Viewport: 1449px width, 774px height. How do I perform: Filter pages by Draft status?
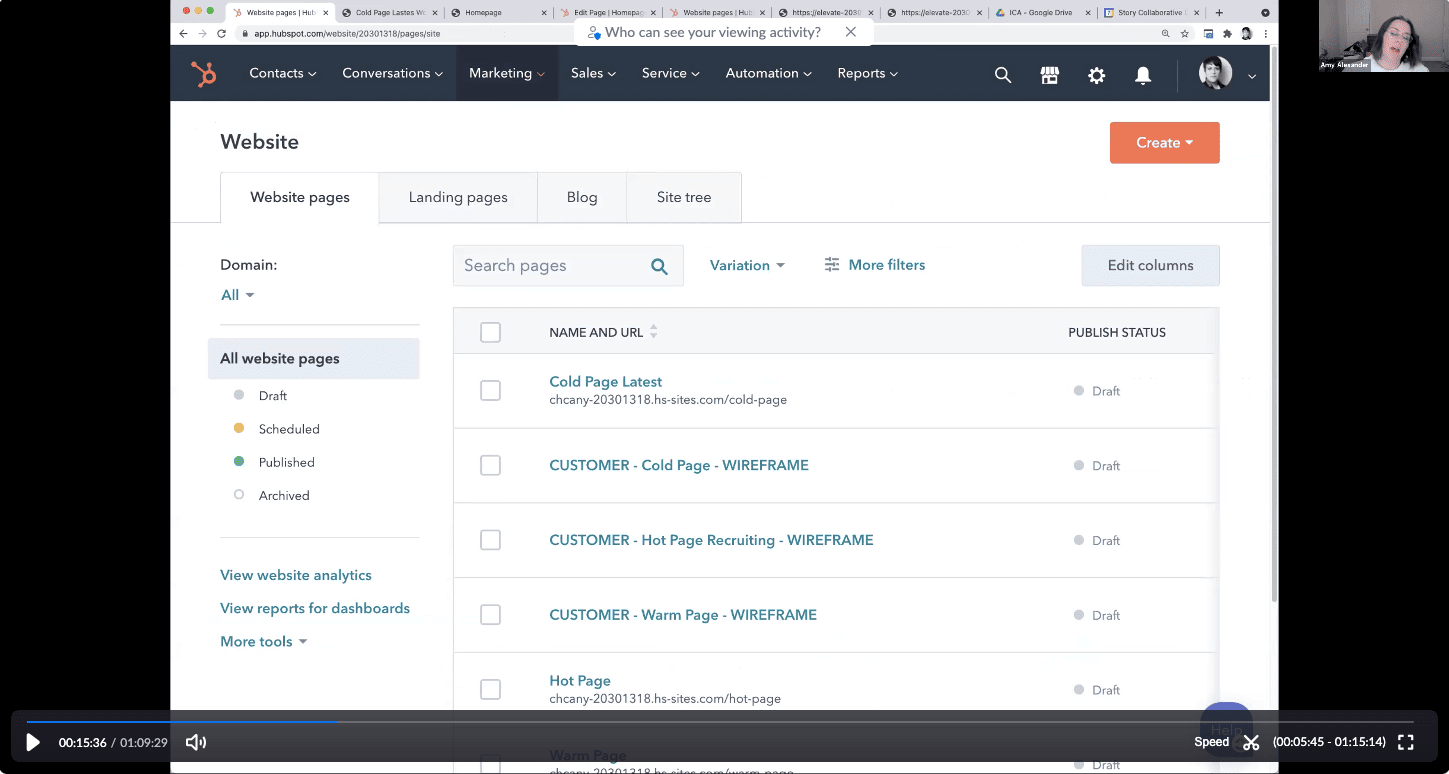click(261, 396)
